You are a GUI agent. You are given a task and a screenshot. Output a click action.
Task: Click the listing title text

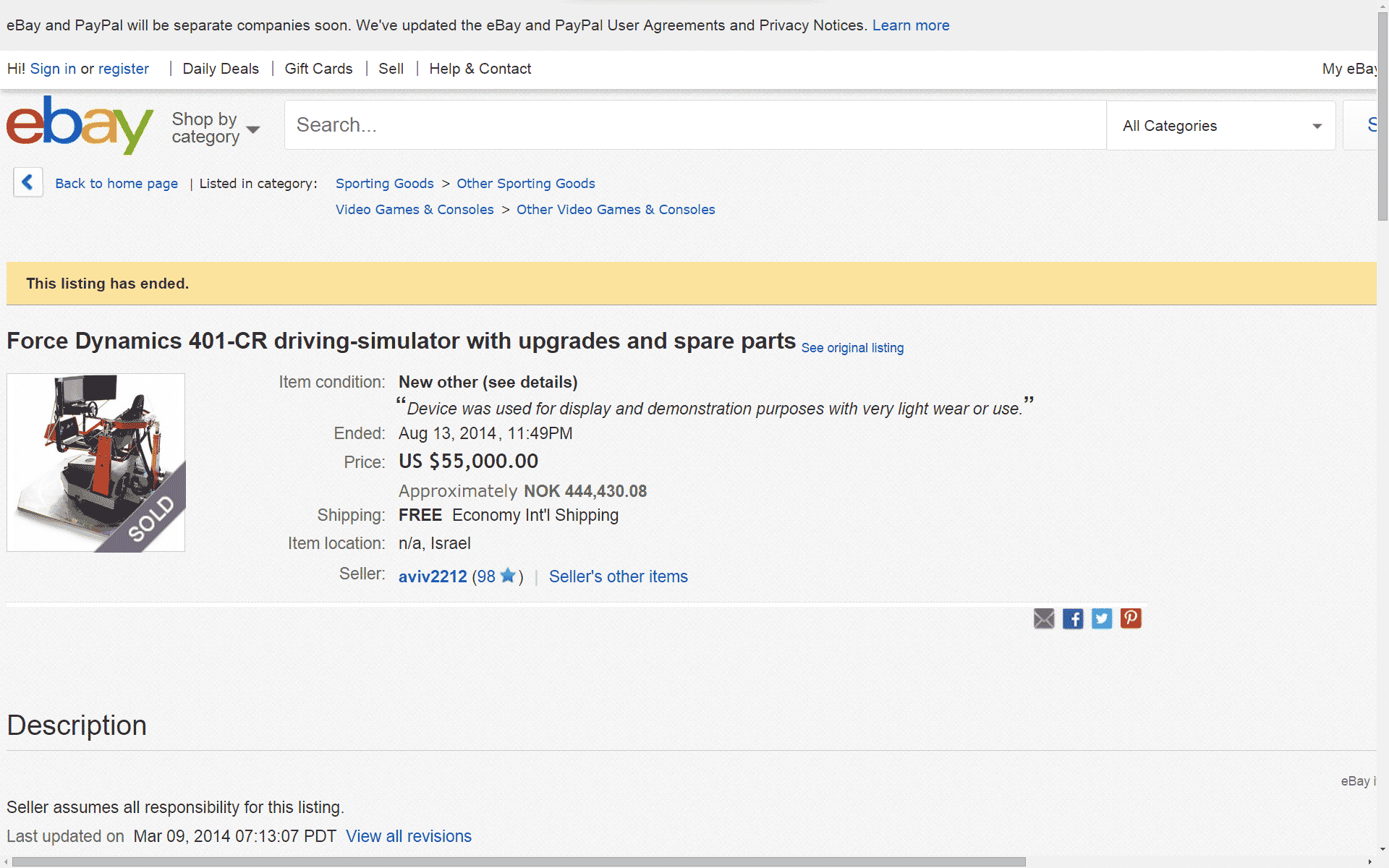[402, 341]
